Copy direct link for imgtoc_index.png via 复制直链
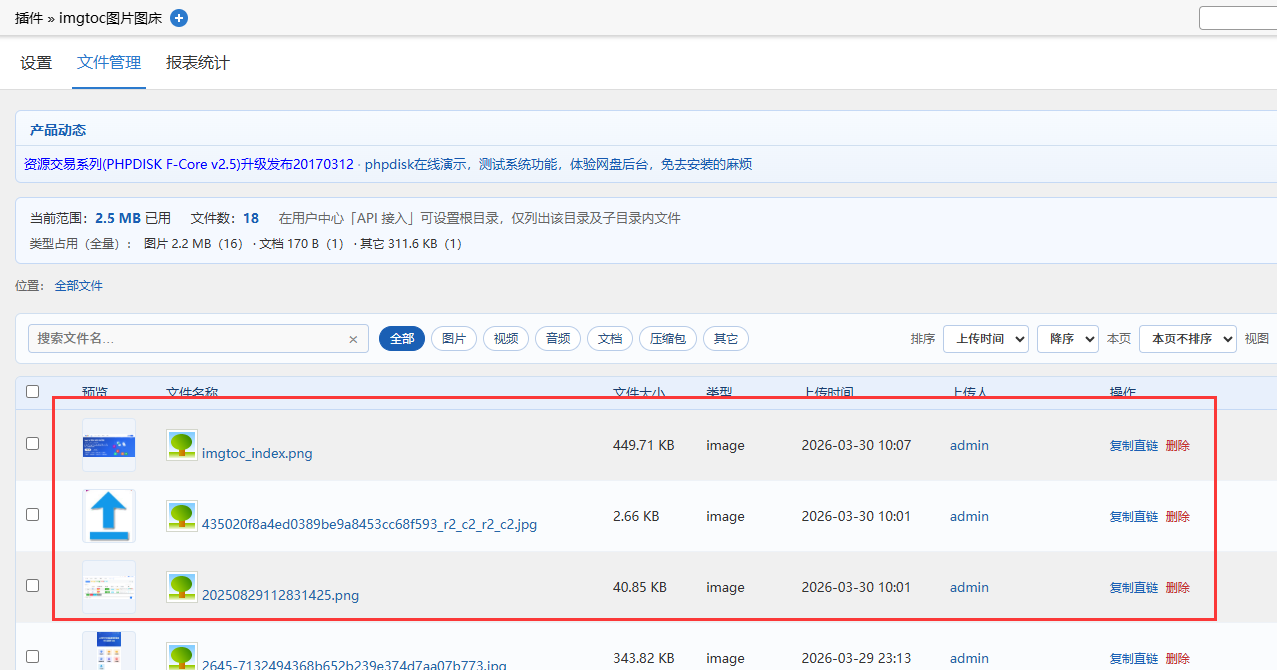Screen dimensions: 1277x670 (x=1133, y=444)
